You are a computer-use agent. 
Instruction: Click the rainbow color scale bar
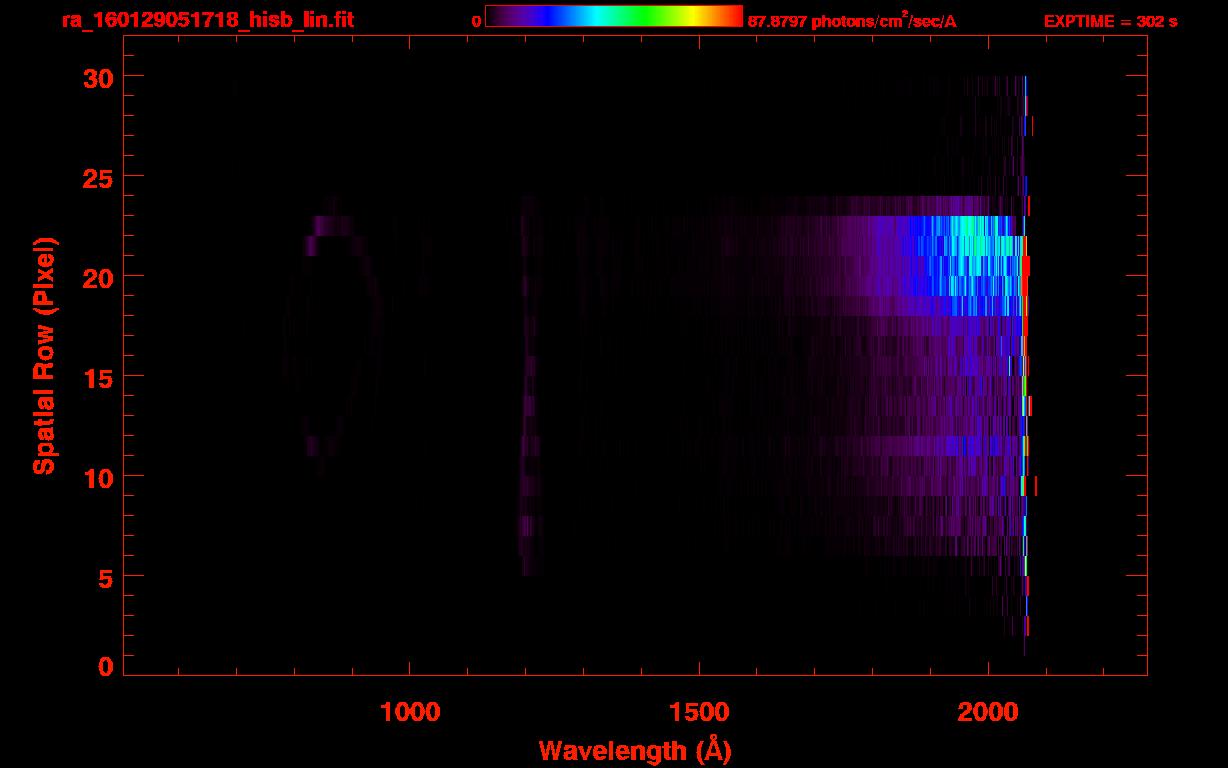coord(614,16)
